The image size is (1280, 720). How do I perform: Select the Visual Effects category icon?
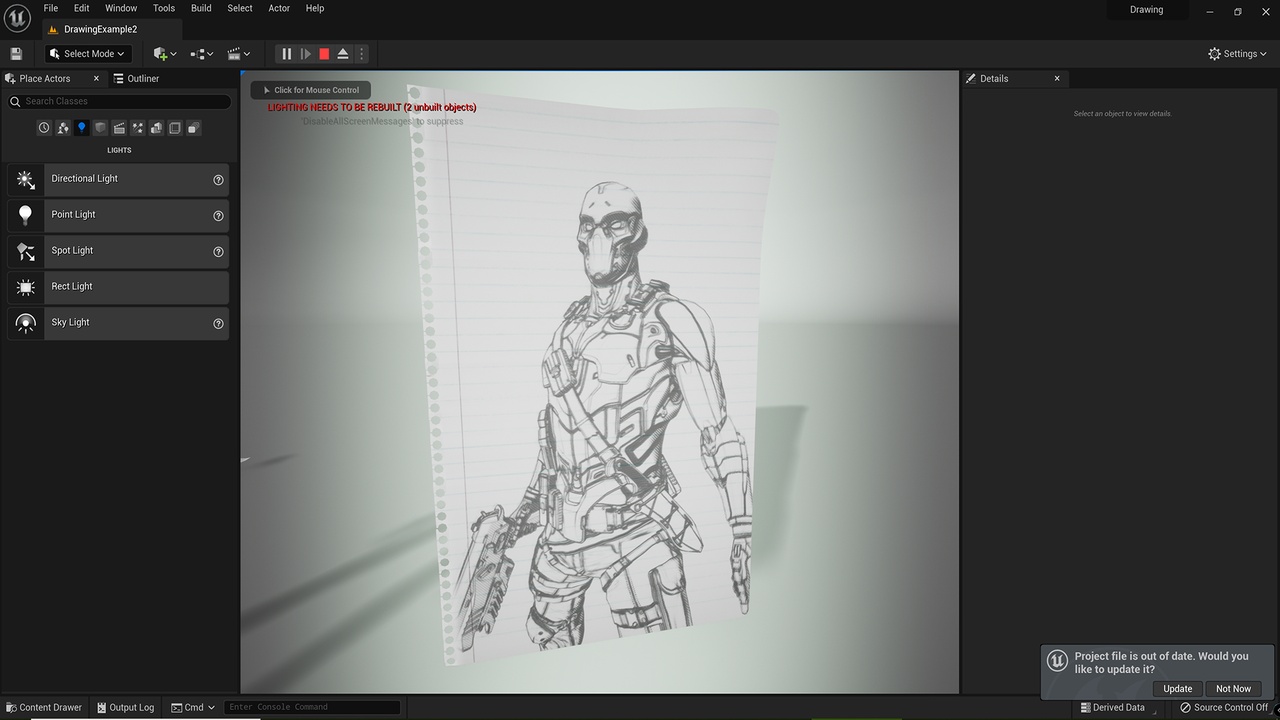(137, 127)
